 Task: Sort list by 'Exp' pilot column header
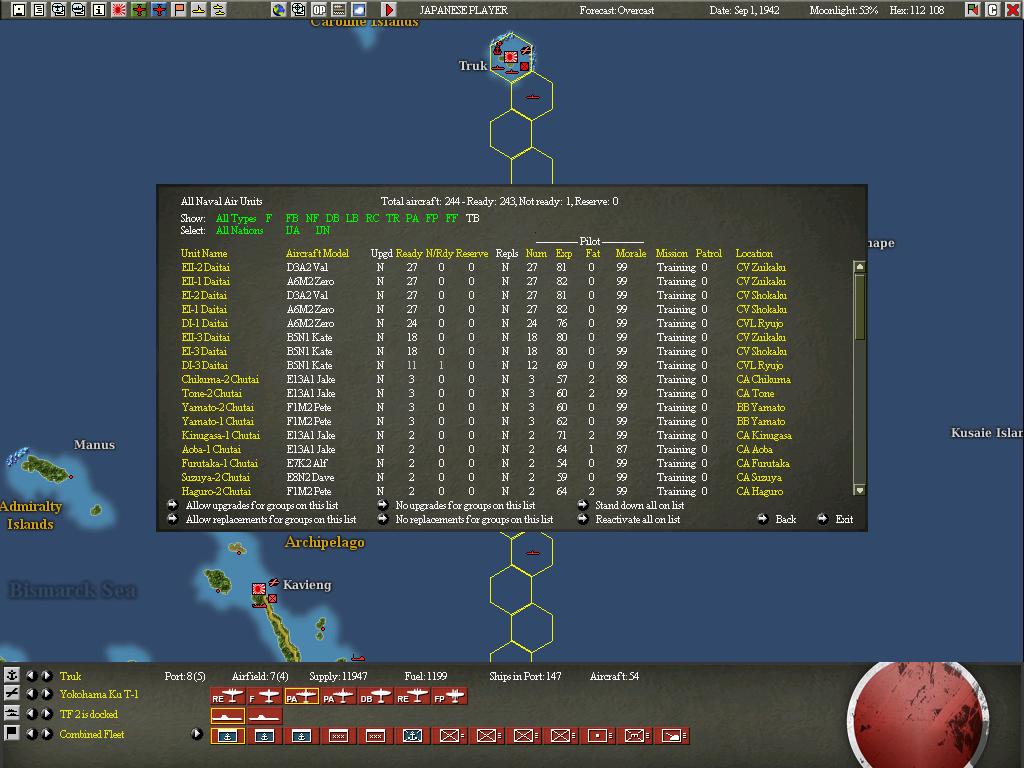564,253
